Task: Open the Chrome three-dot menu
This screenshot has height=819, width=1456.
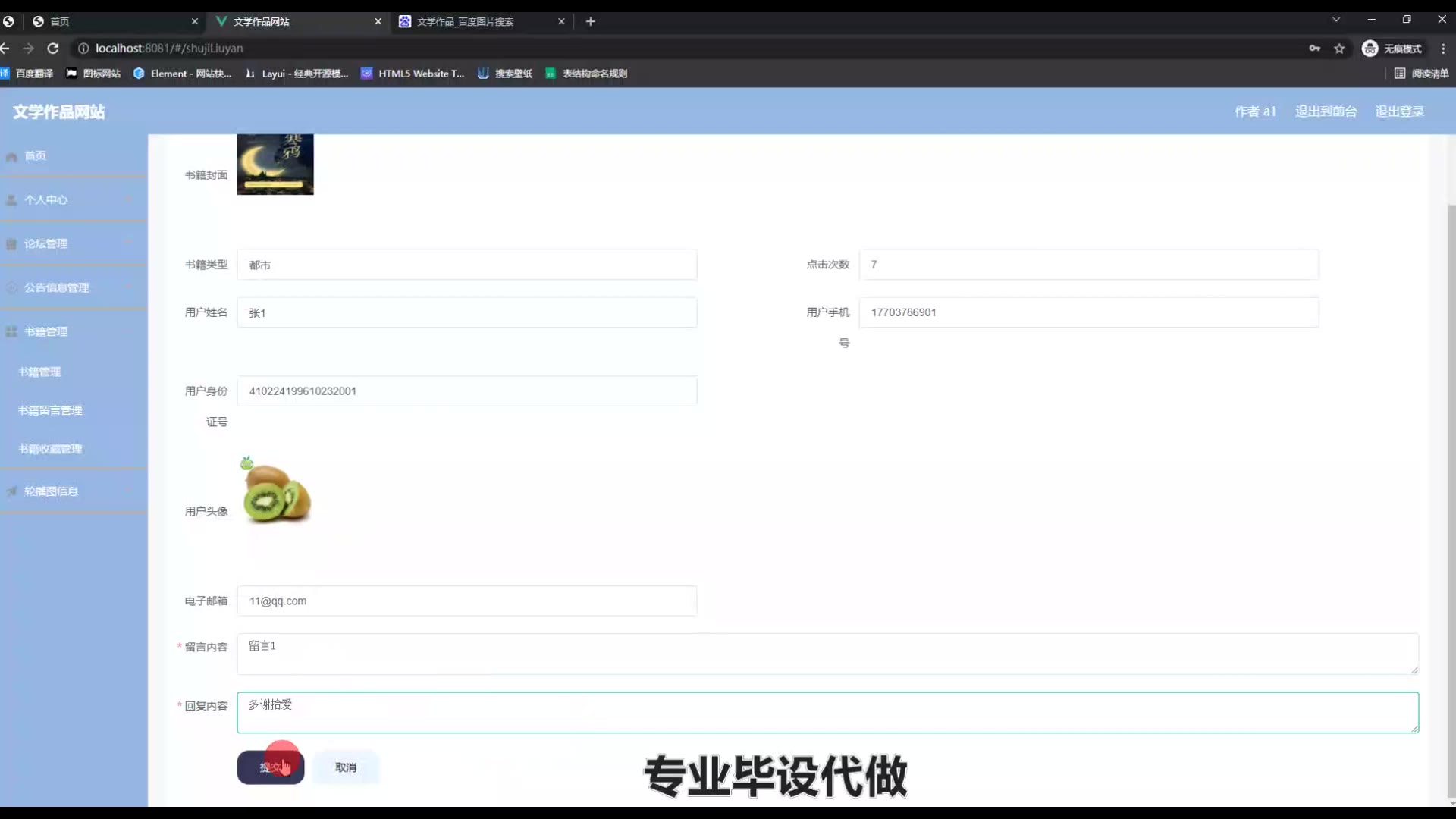Action: tap(1443, 49)
